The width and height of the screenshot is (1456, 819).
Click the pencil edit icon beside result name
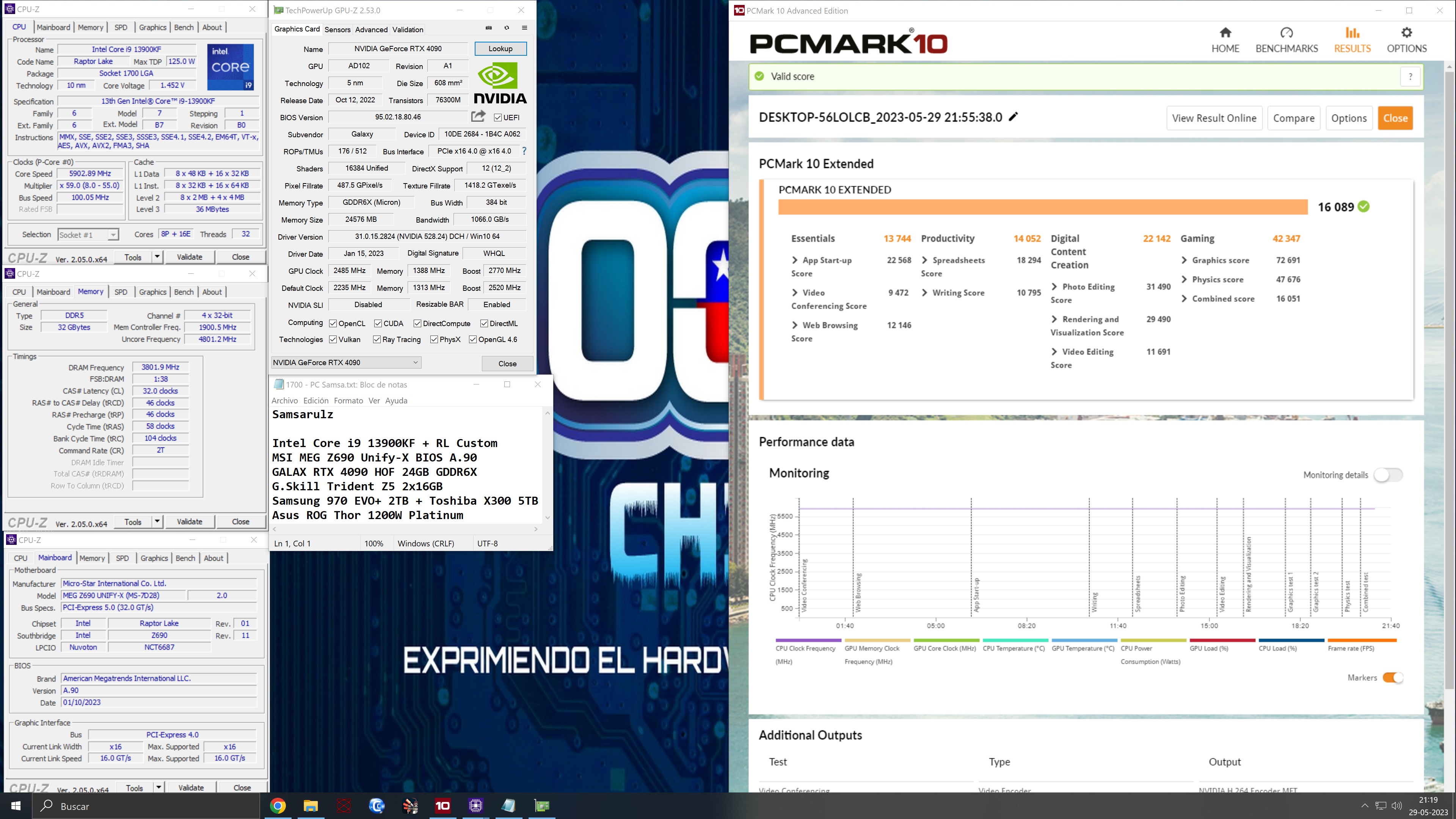tap(1014, 117)
